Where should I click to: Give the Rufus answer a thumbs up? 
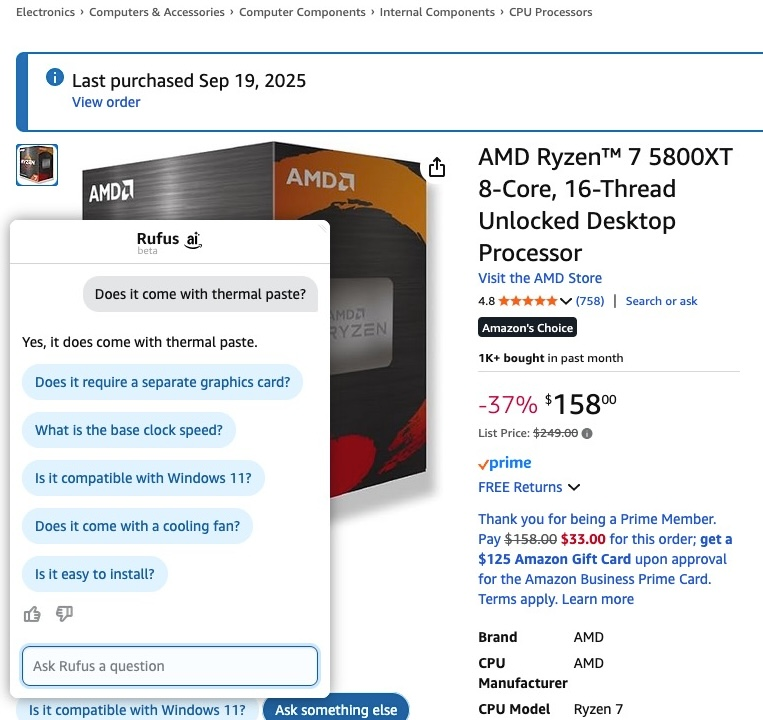click(32, 614)
